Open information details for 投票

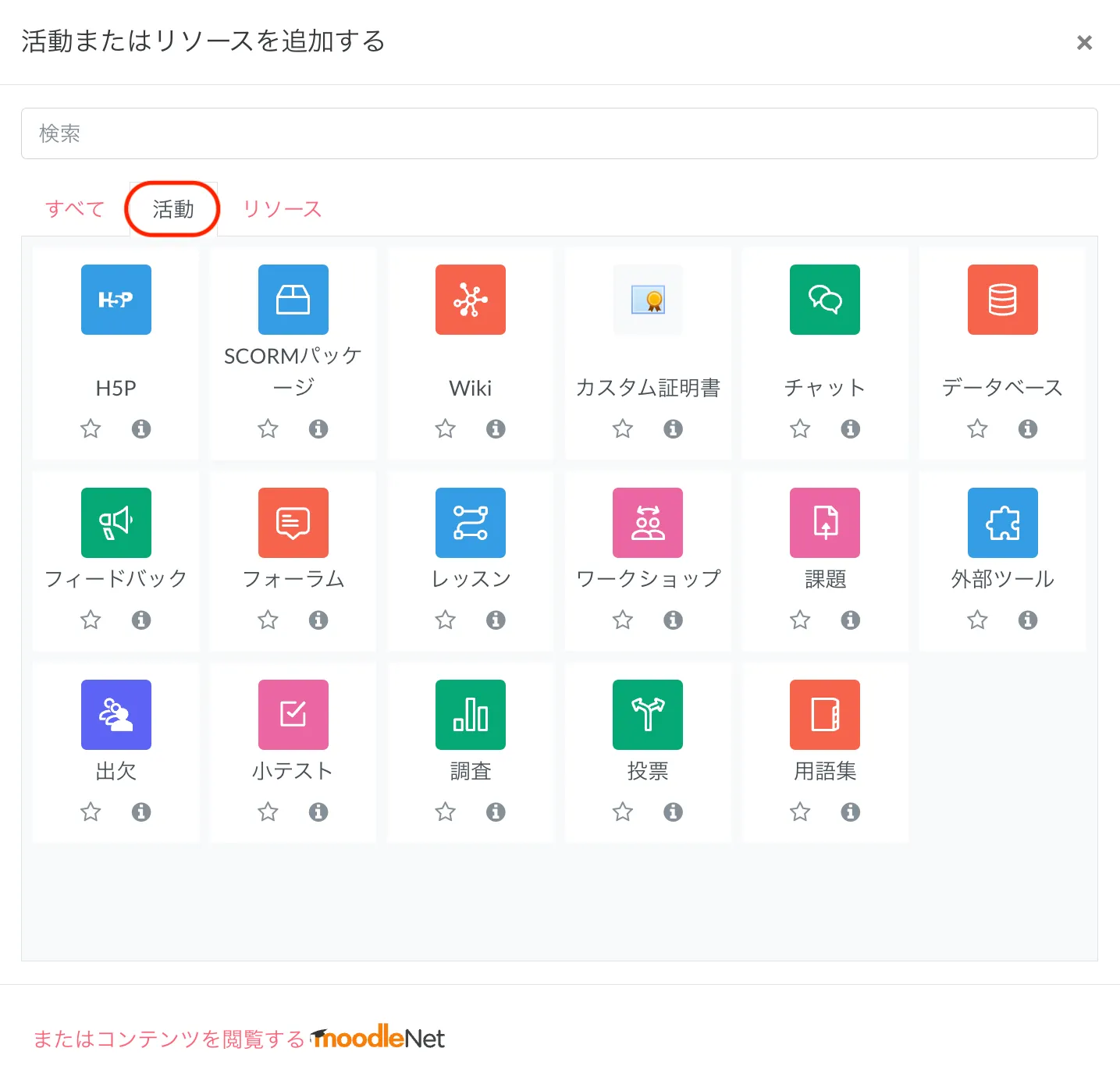(x=673, y=812)
